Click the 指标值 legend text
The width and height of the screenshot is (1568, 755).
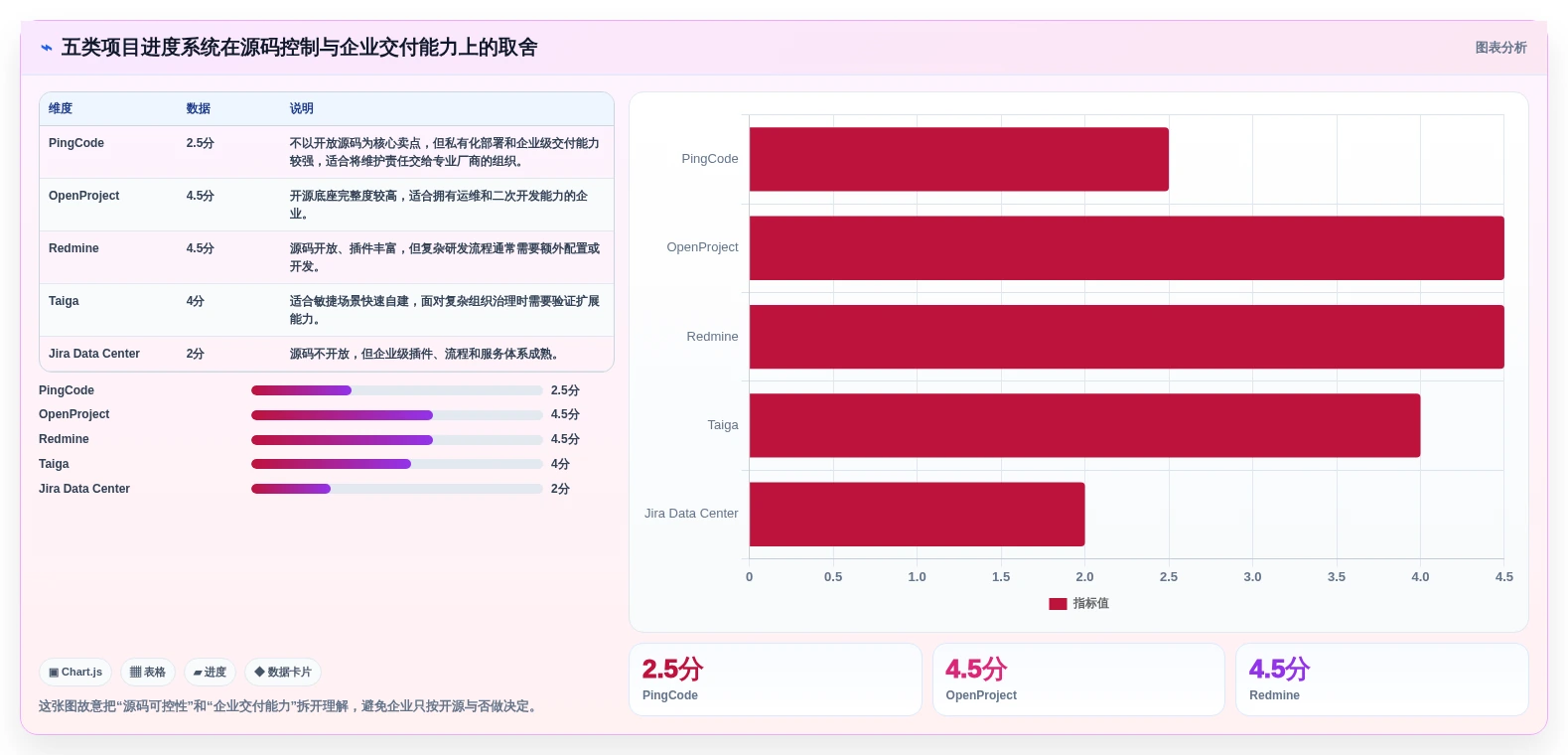pos(1091,604)
